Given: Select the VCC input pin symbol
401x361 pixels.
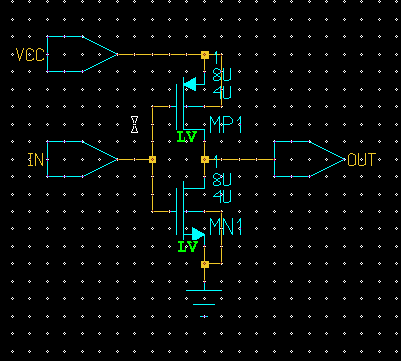Looking at the screenshot, I should [82, 54].
